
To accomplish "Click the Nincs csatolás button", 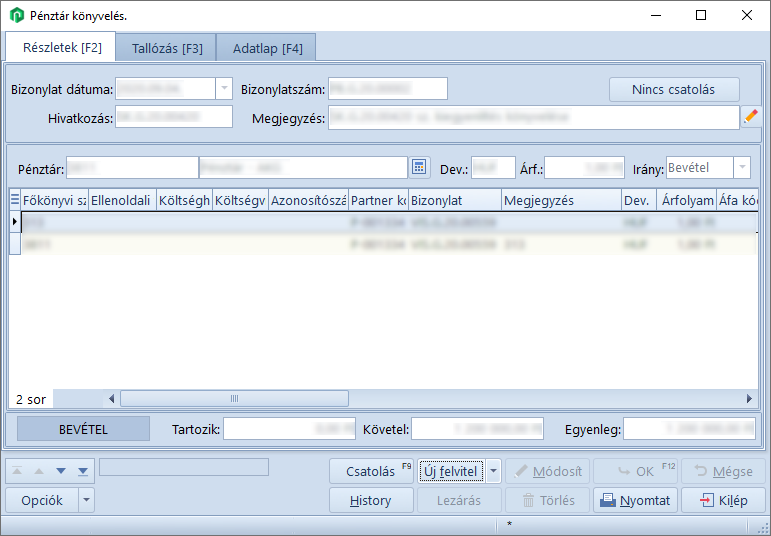I will point(673,89).
